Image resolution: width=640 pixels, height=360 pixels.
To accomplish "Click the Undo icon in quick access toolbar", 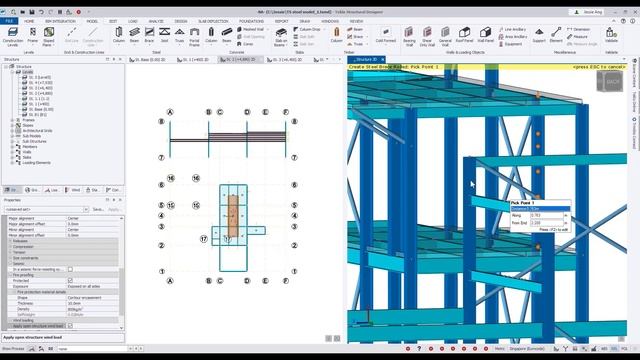I will [41, 12].
